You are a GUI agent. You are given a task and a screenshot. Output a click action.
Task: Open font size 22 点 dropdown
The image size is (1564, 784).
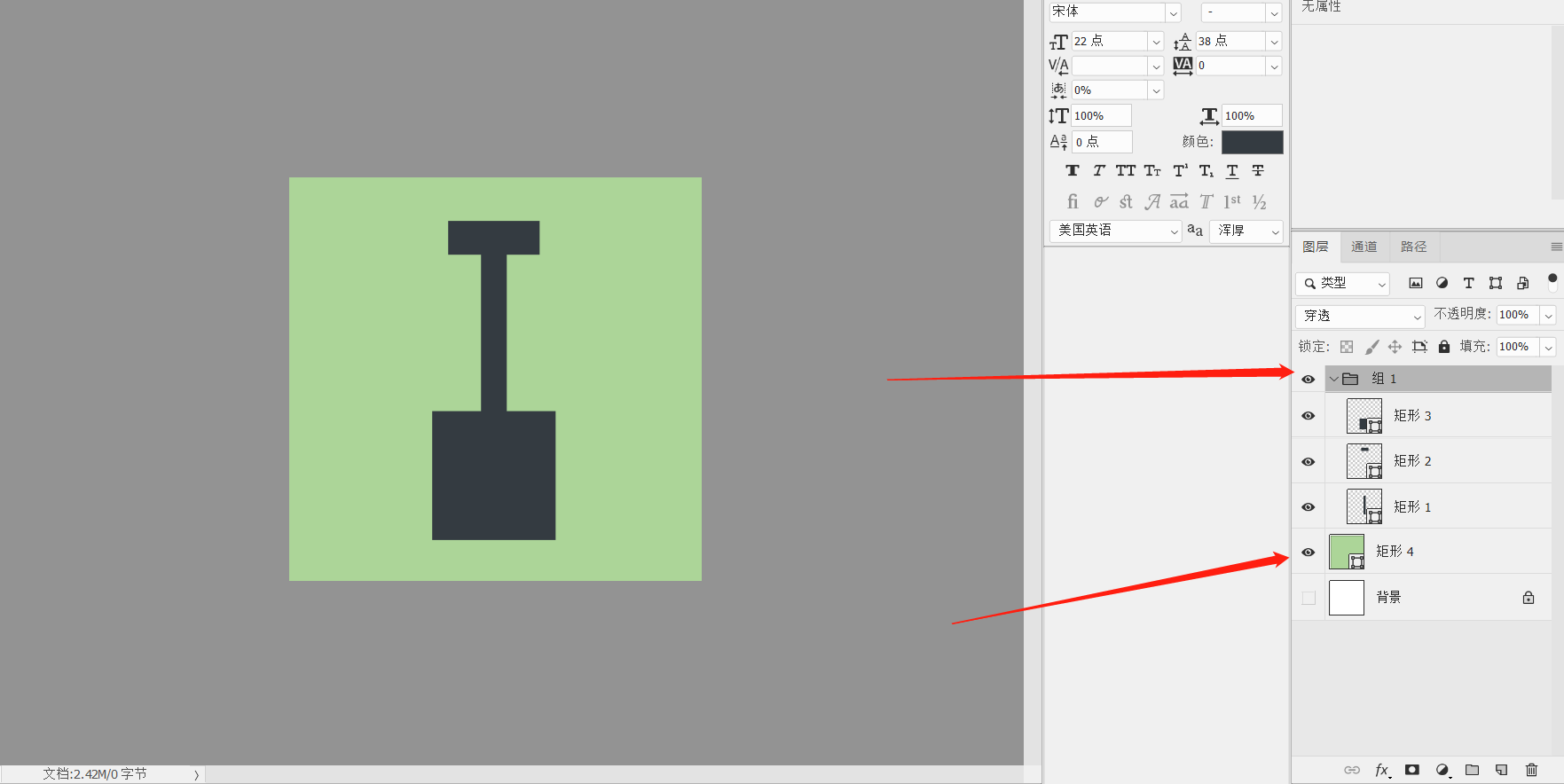1156,42
